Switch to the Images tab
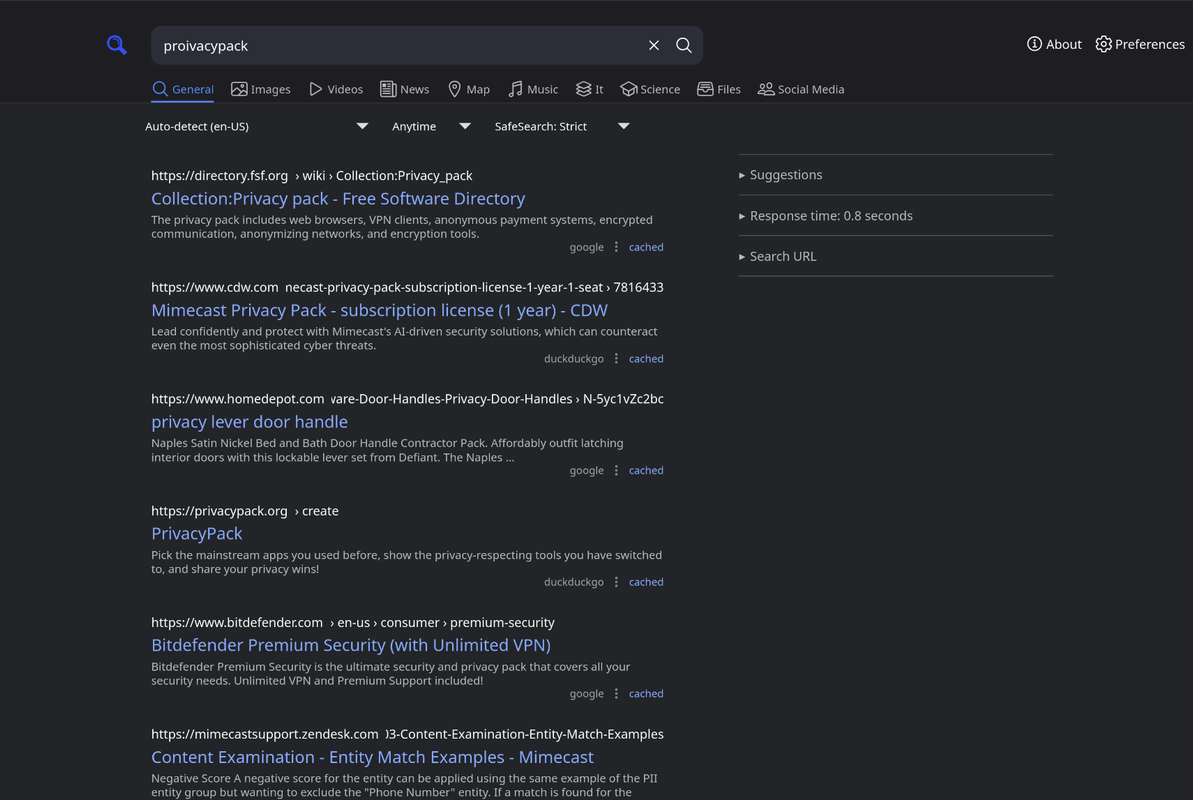The height and width of the screenshot is (800, 1193). (x=260, y=89)
